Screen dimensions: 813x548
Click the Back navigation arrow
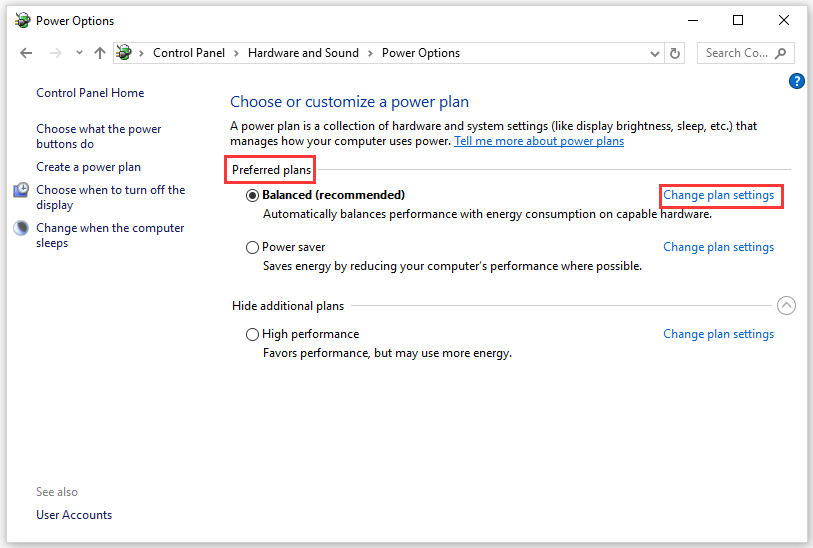(x=26, y=53)
